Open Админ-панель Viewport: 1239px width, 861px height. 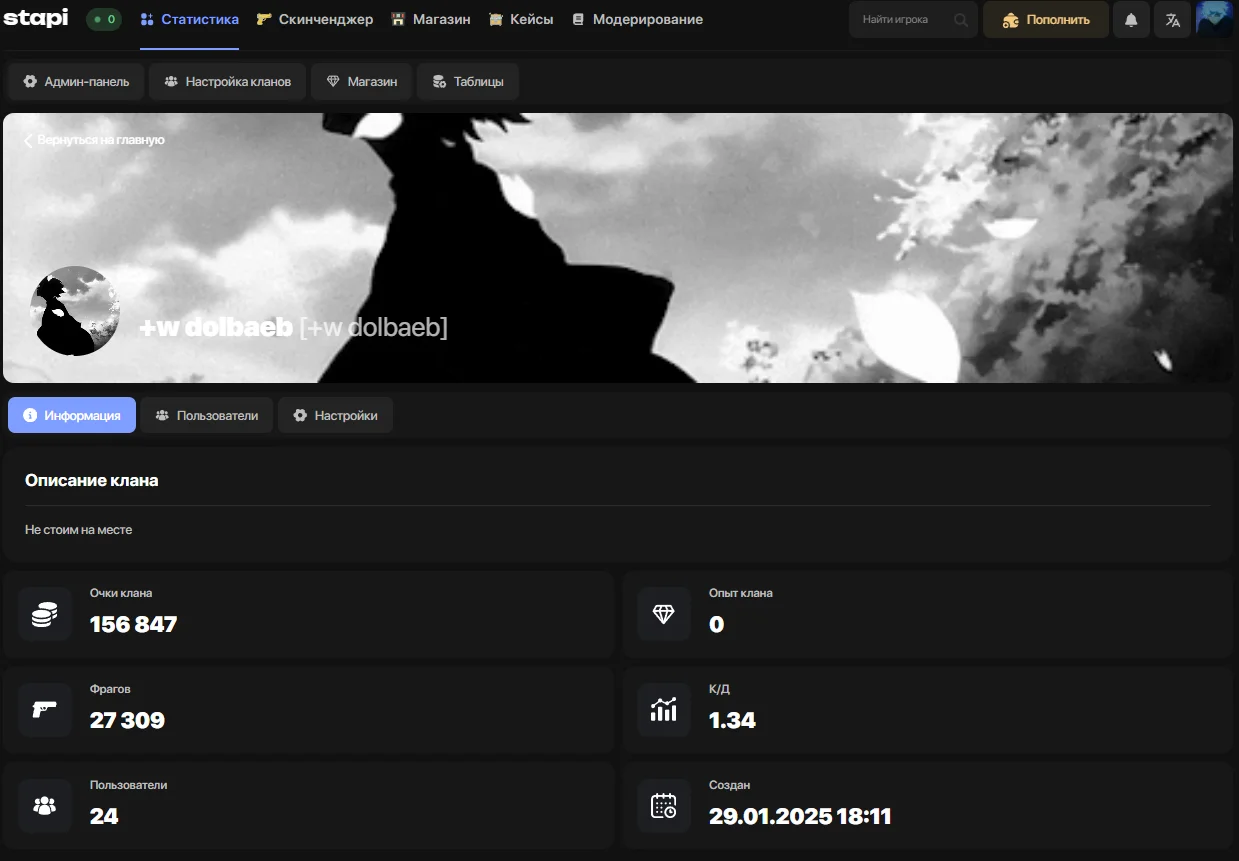(76, 82)
